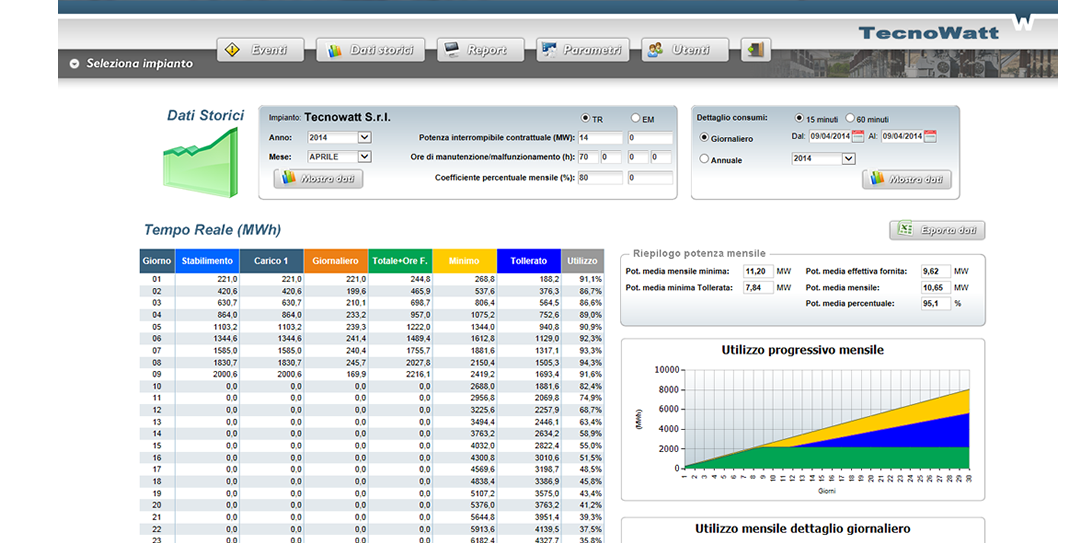Select the 60 minuti radio option
1092x543 pixels.
850,118
